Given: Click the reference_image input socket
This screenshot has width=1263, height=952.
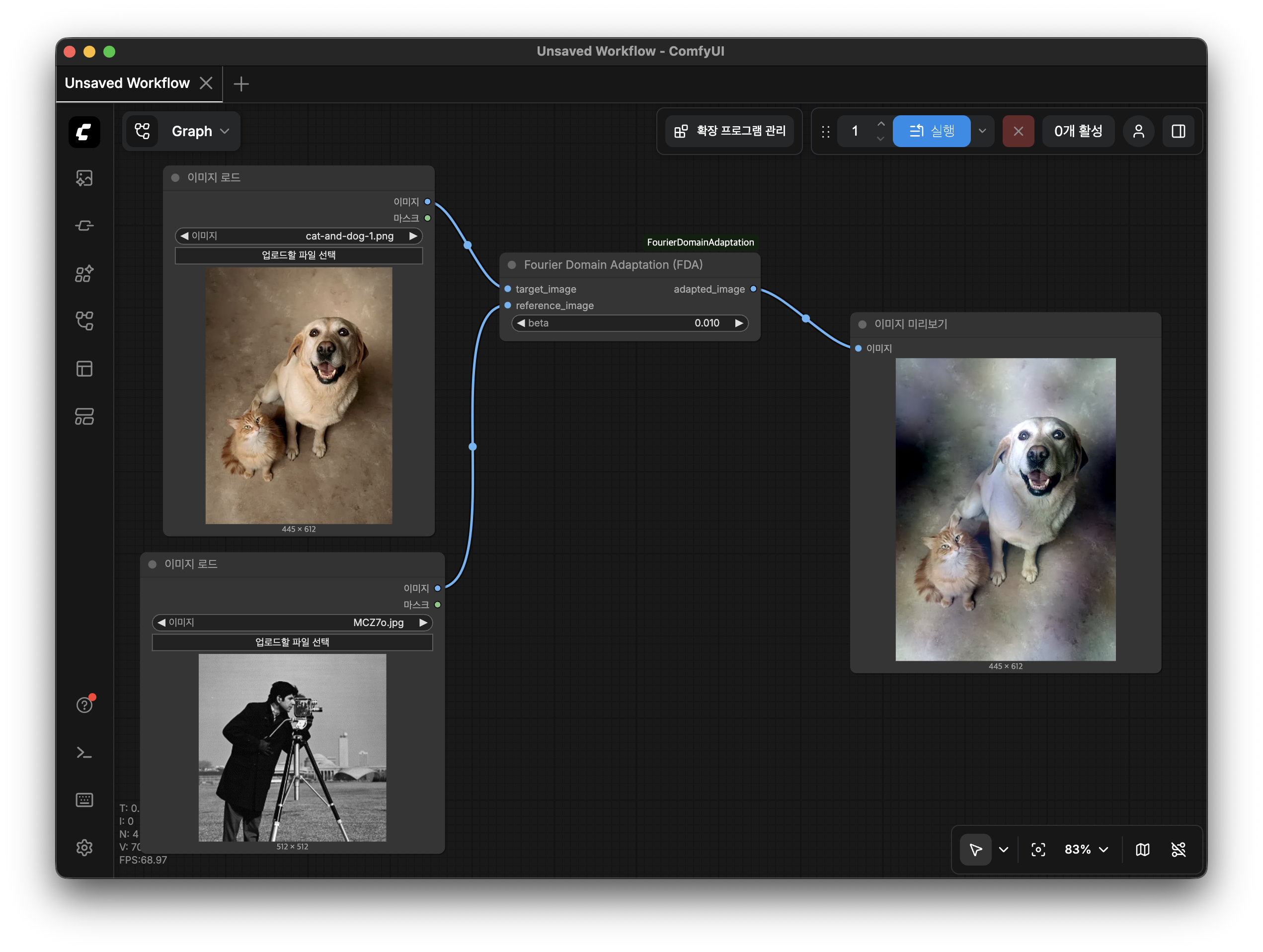Looking at the screenshot, I should coord(508,306).
